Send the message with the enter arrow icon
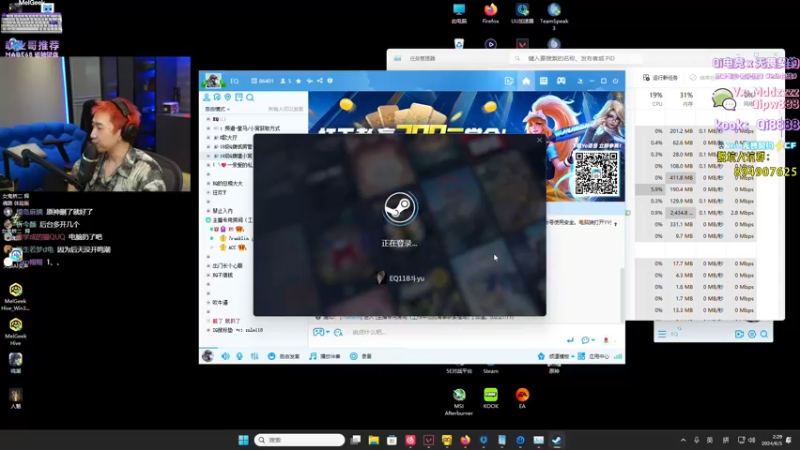Viewport: 800px width, 450px height. coord(570,340)
